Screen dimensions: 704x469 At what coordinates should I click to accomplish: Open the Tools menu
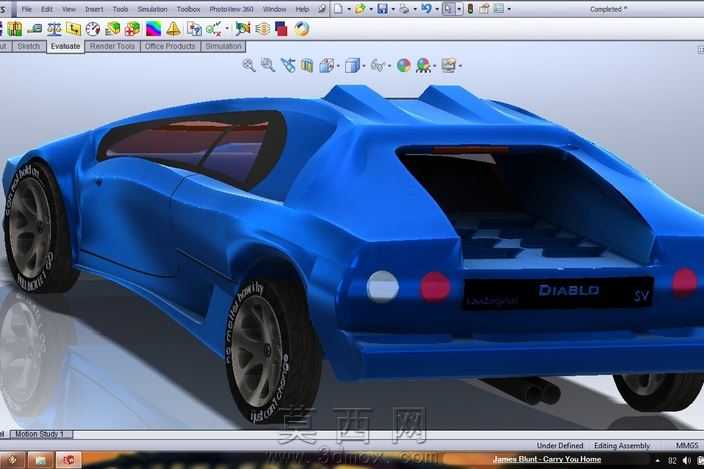(120, 9)
